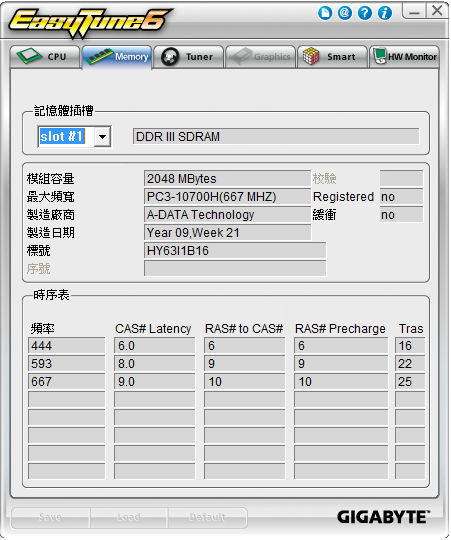This screenshot has width=451, height=540.
Task: Minimize the EasyTune6 window
Action: tap(414, 11)
